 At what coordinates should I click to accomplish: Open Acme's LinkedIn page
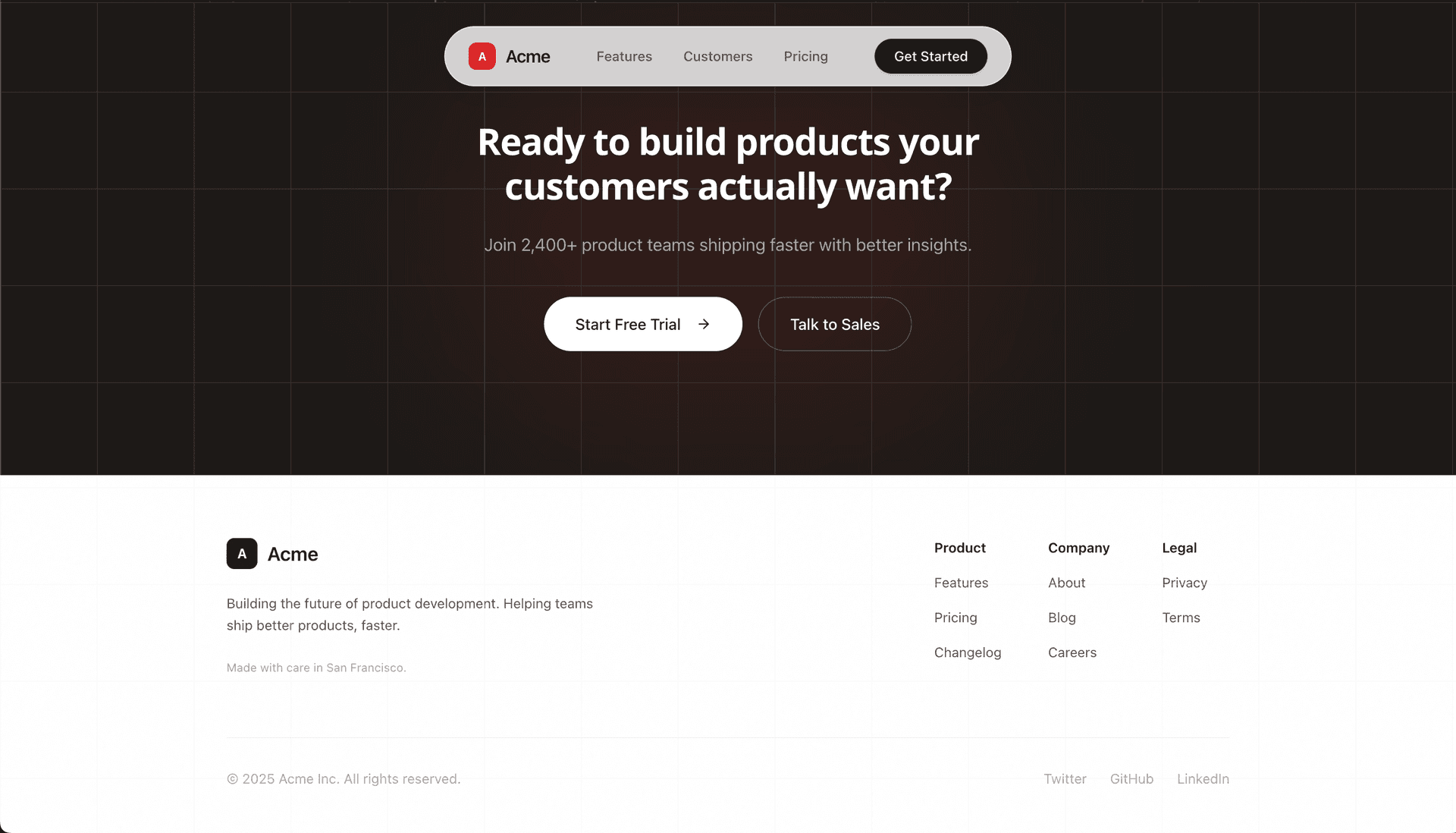coord(1202,778)
